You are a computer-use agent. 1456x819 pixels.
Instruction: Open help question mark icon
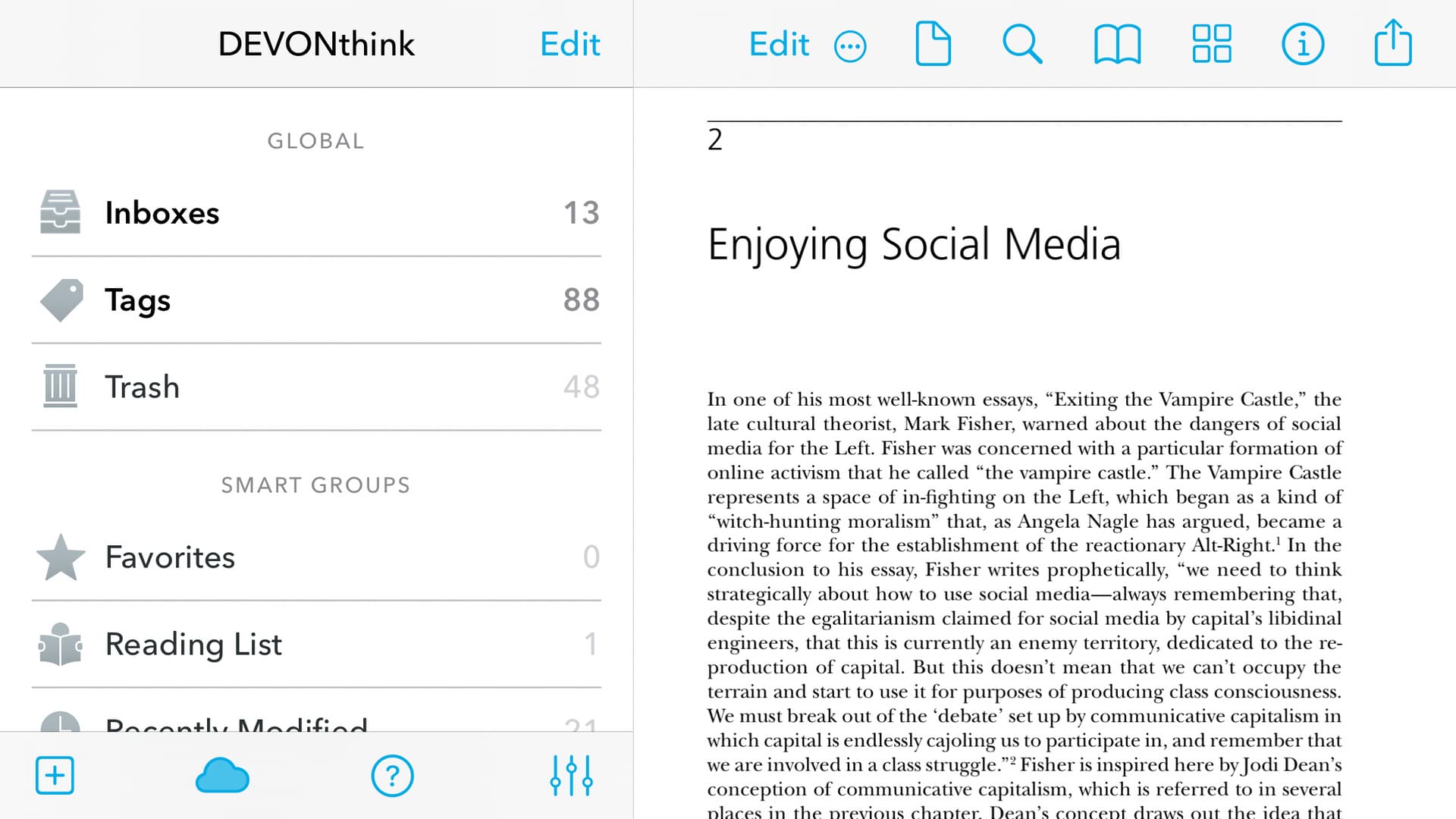(392, 776)
